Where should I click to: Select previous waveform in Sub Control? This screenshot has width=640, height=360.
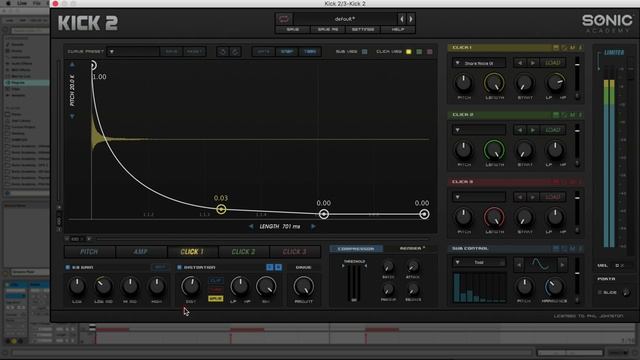(519, 265)
